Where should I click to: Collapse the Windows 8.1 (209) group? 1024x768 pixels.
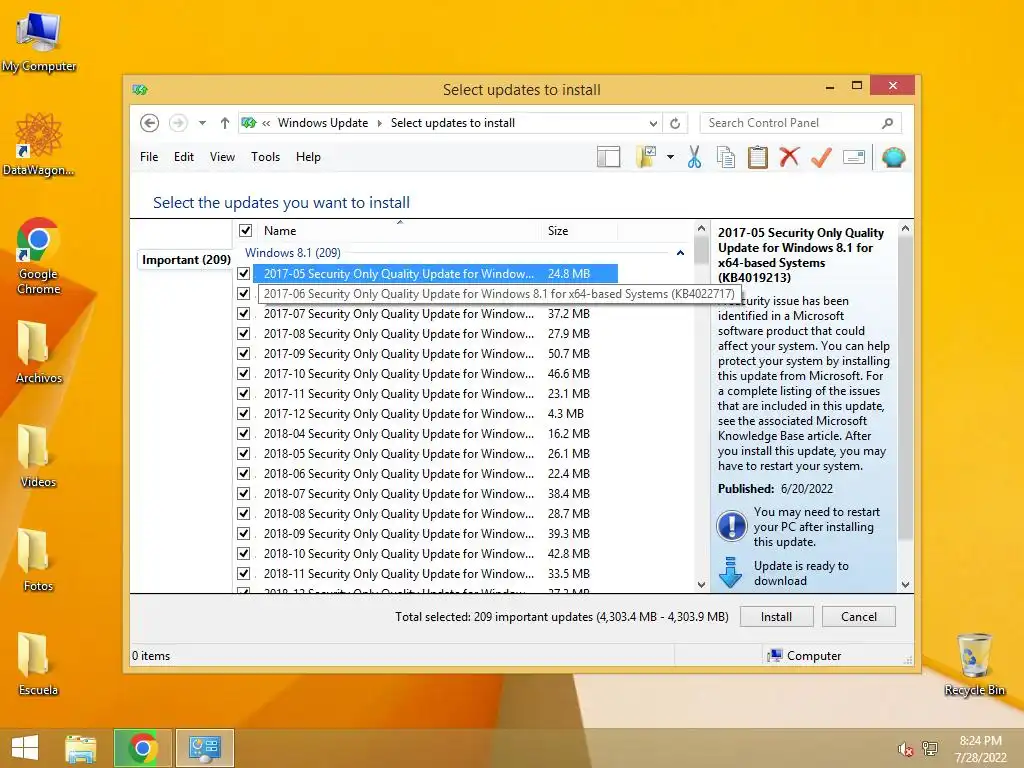[680, 253]
